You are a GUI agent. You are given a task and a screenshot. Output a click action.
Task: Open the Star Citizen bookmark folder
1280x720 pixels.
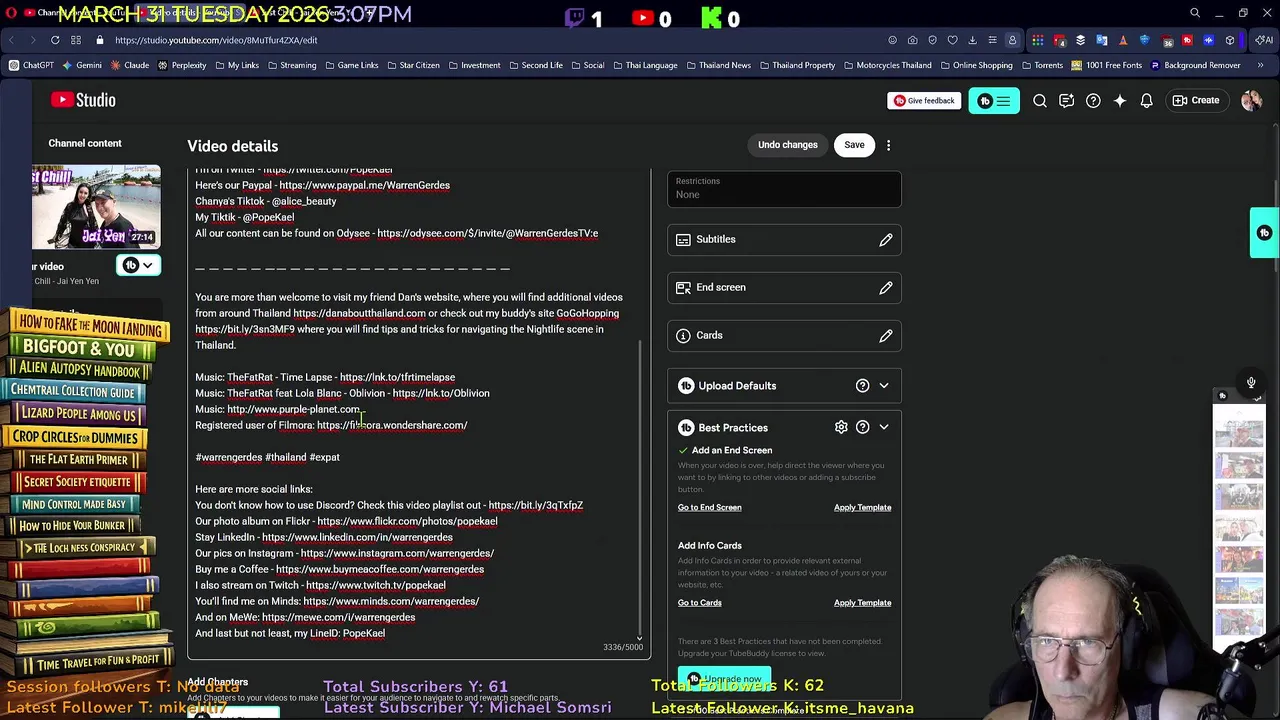coord(412,66)
